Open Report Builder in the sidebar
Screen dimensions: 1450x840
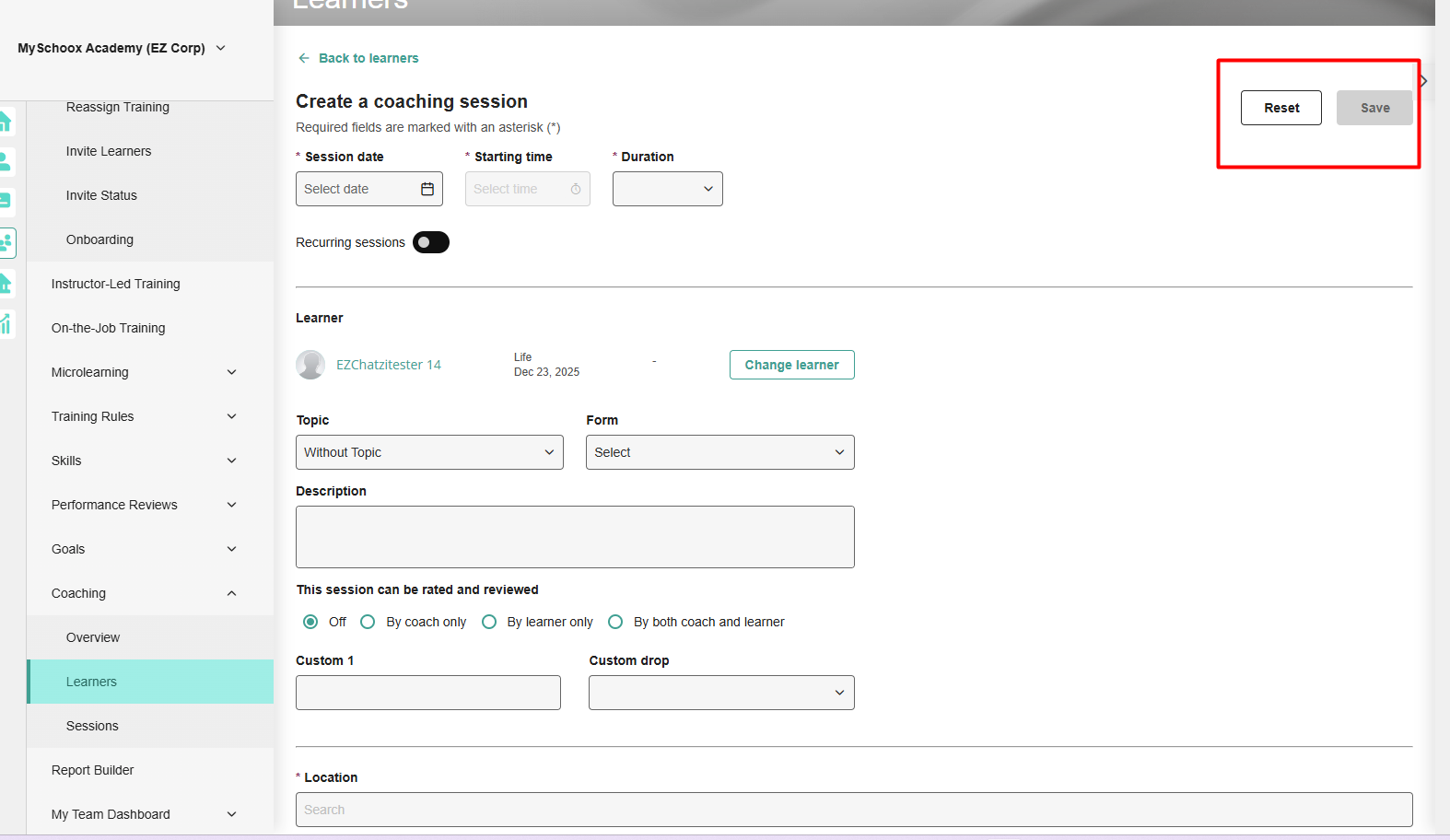pos(93,770)
